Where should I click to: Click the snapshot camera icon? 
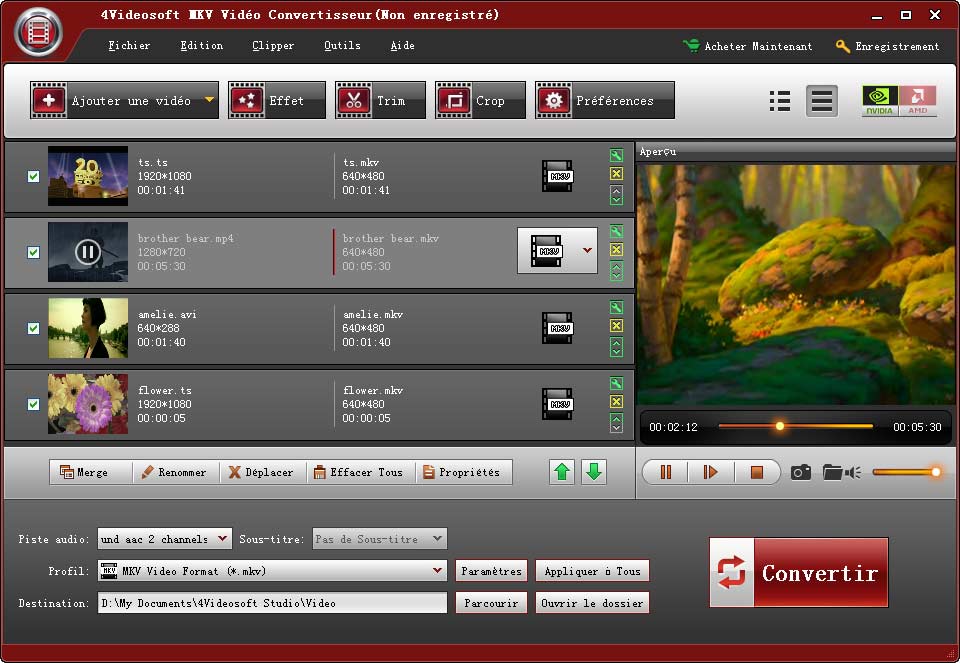[x=801, y=472]
